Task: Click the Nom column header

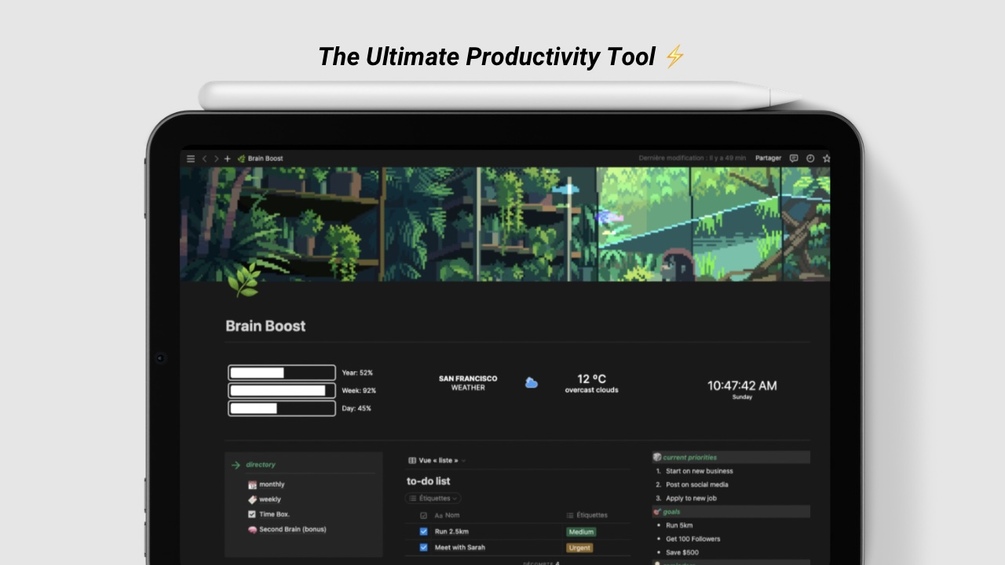Action: tap(447, 515)
